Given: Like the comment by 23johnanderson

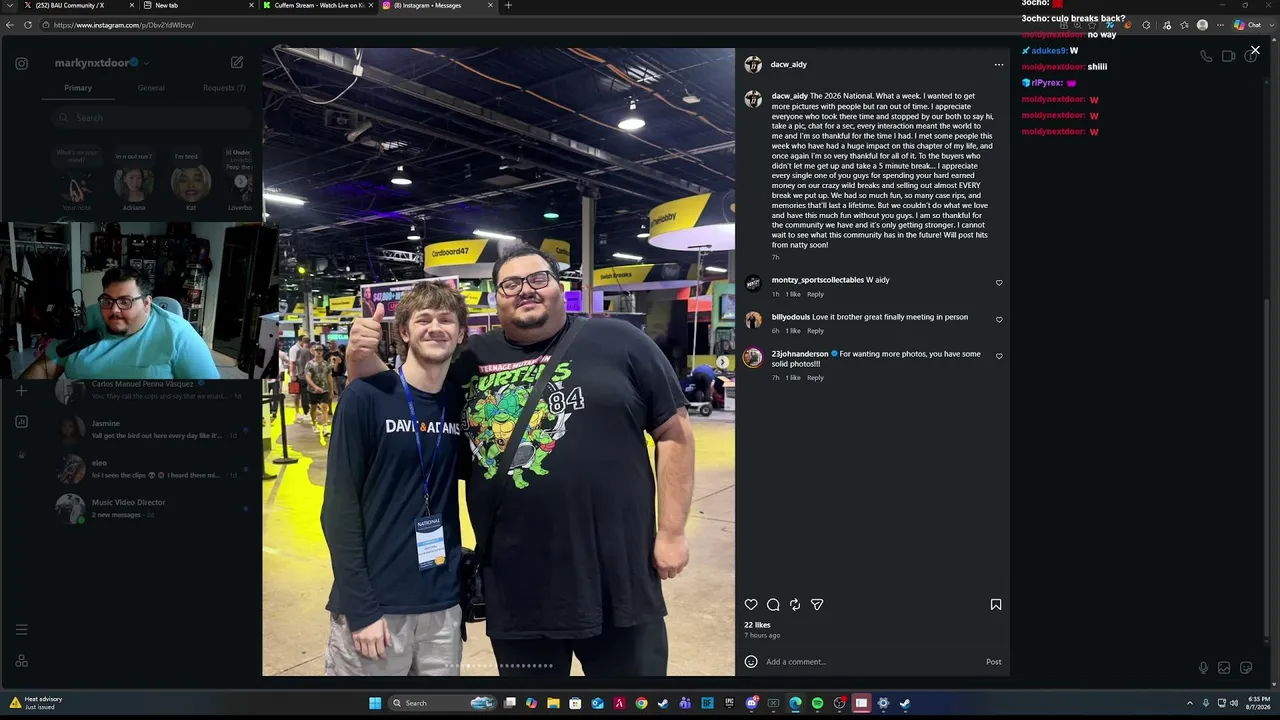Looking at the screenshot, I should click(999, 356).
